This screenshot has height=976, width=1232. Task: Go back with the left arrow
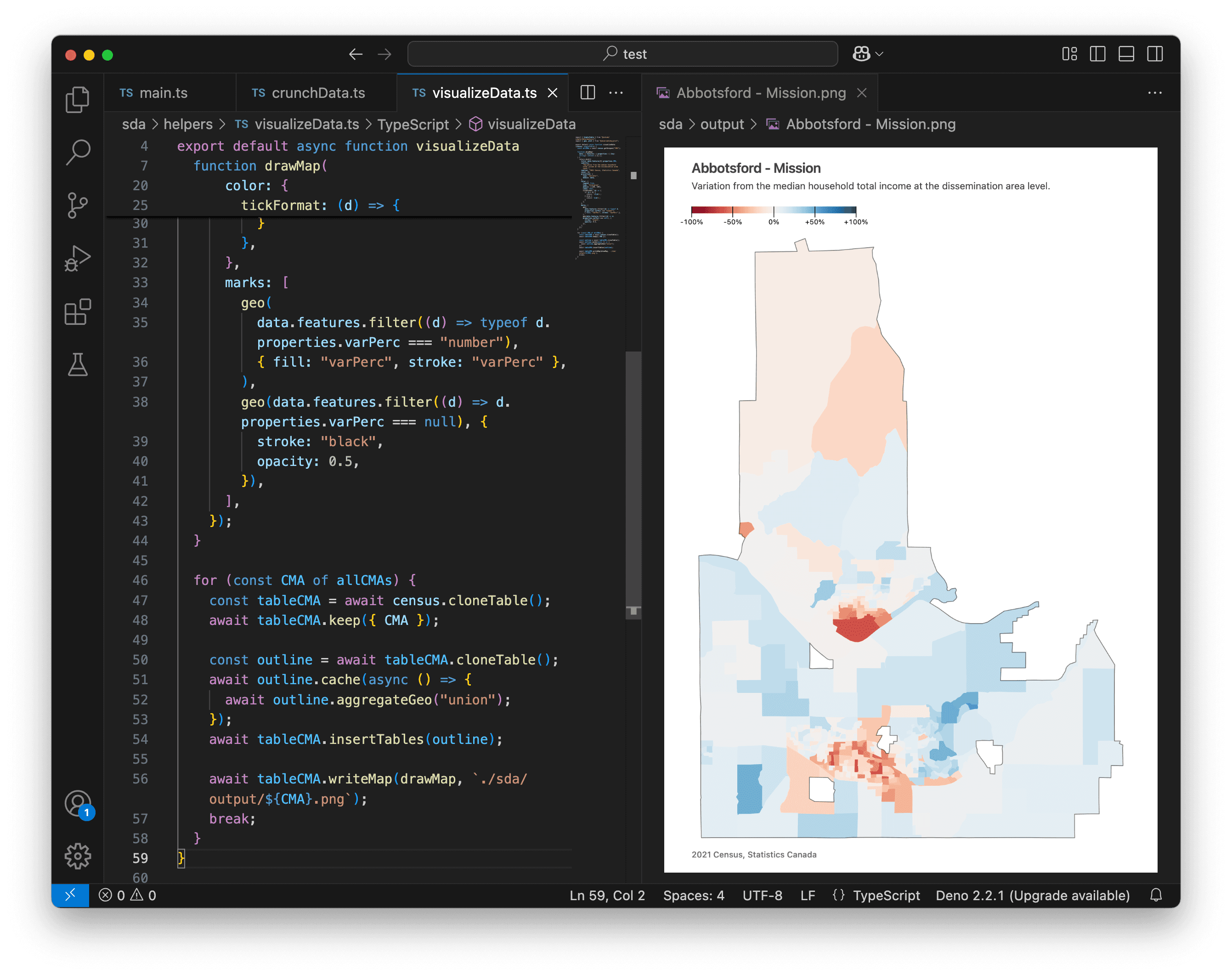click(x=355, y=54)
